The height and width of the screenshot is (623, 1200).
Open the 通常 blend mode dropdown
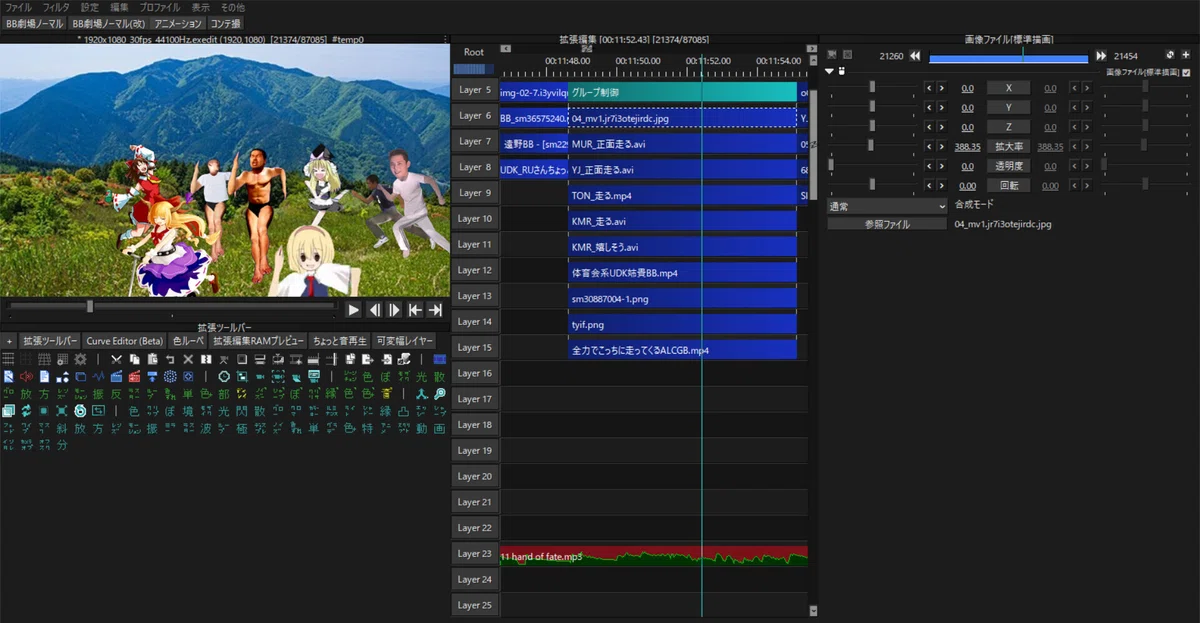886,205
